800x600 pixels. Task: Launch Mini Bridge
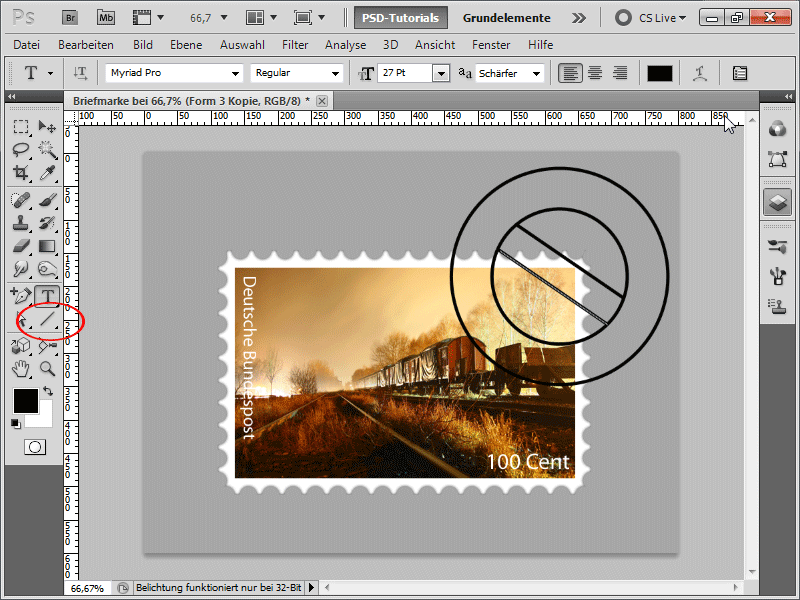click(106, 18)
